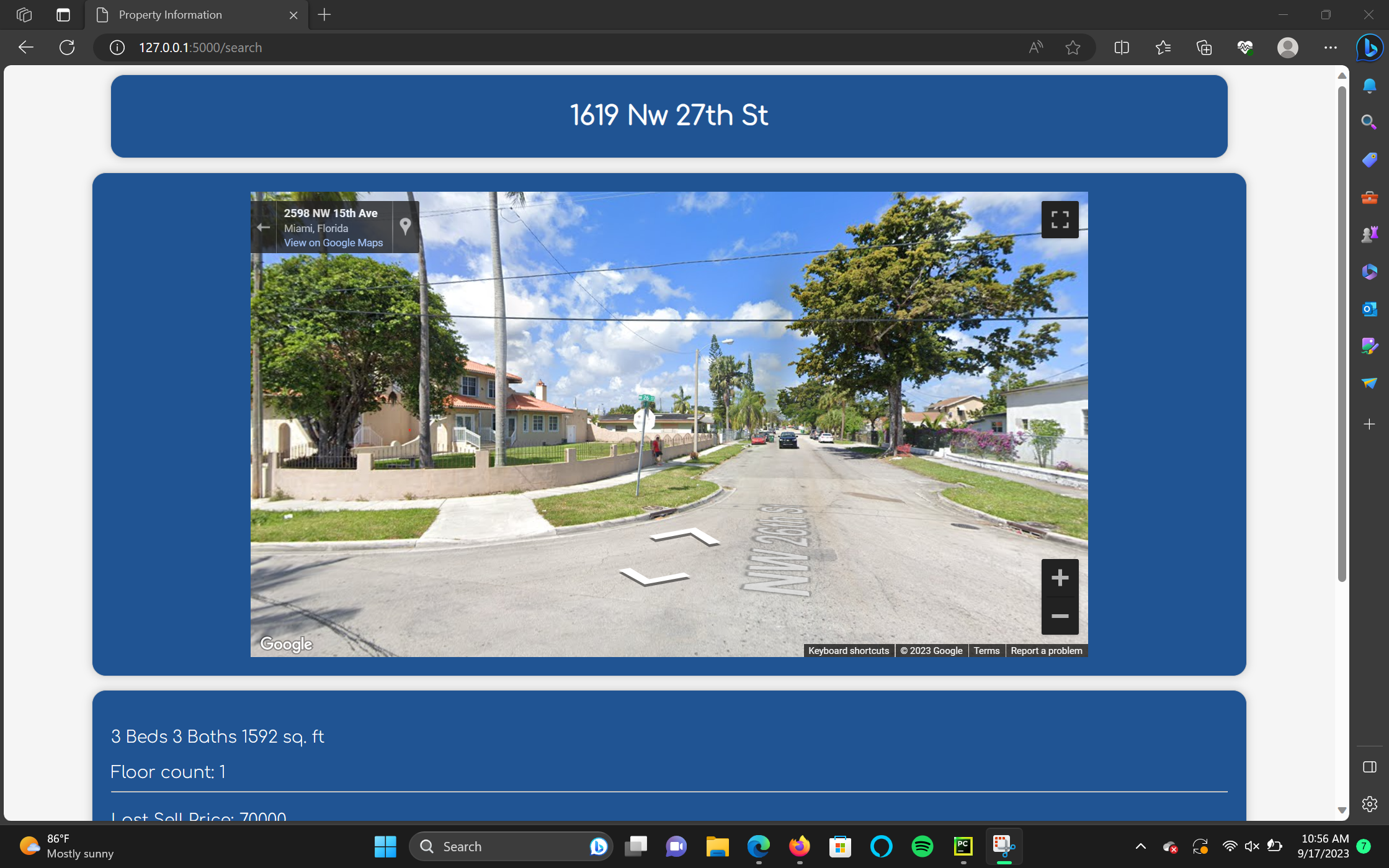Open the Bing Copilot sidebar icon
This screenshot has height=868, width=1389.
point(1369,48)
